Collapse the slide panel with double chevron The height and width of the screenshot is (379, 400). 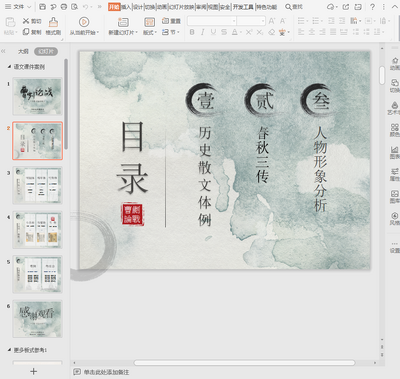point(4,51)
